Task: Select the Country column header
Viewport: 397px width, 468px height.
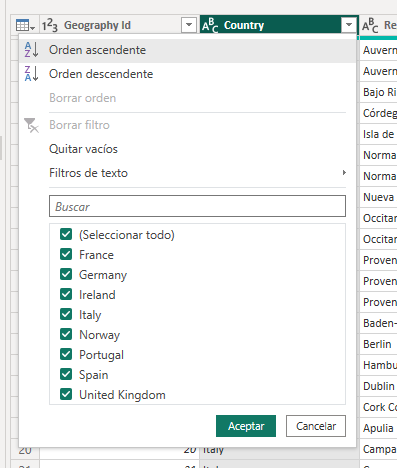Action: [x=279, y=25]
